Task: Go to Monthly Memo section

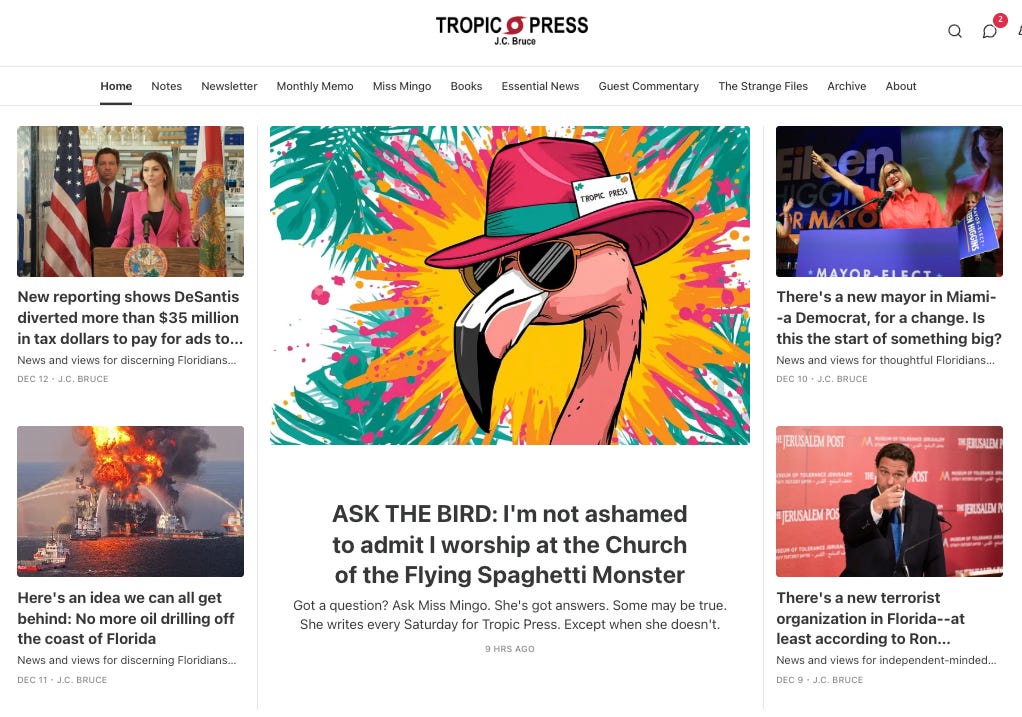Action: click(x=315, y=86)
